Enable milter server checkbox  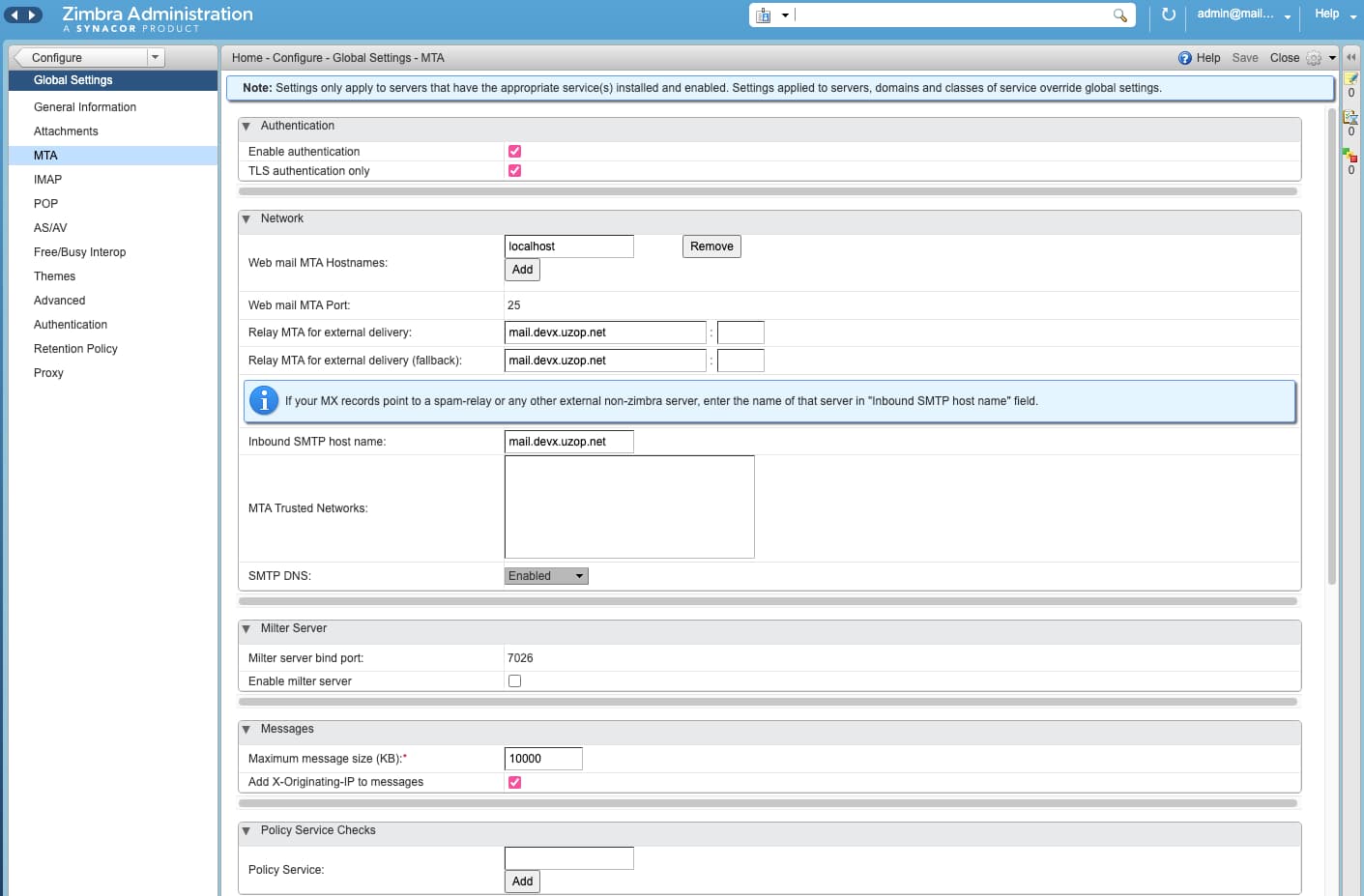[514, 680]
